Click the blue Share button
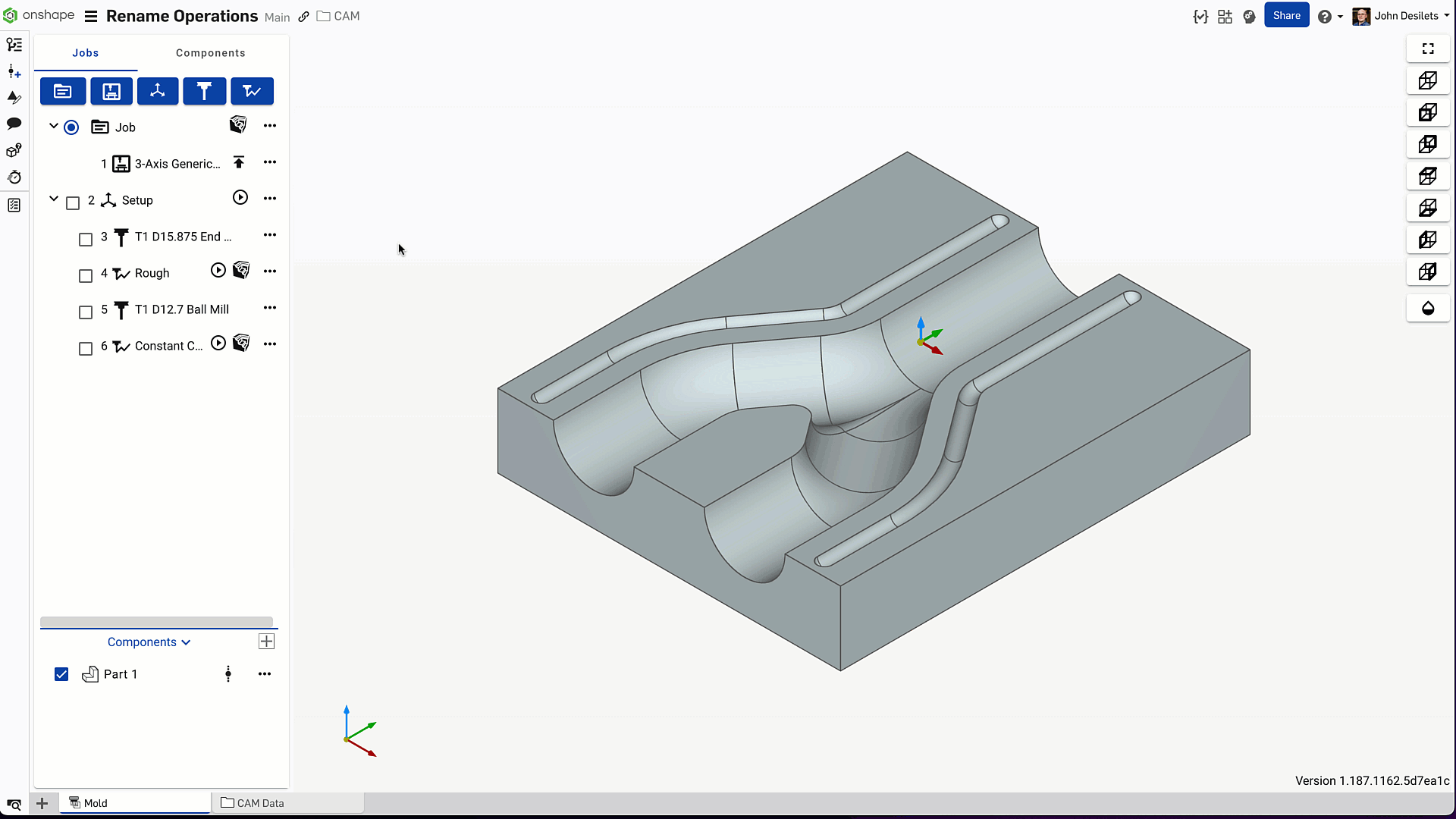The width and height of the screenshot is (1456, 819). click(1286, 16)
